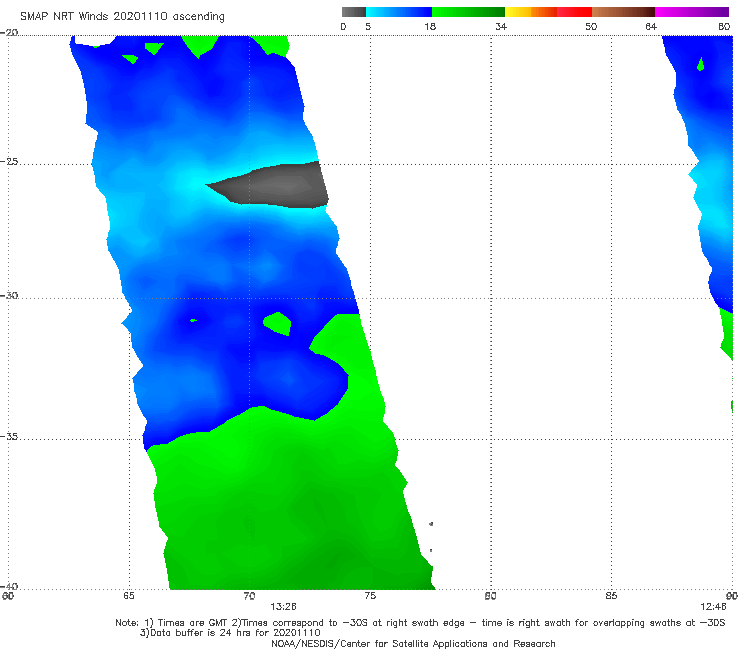Click the note '3)Data buffer is 24 hrs'
The height and width of the screenshot is (650, 740).
click(230, 633)
